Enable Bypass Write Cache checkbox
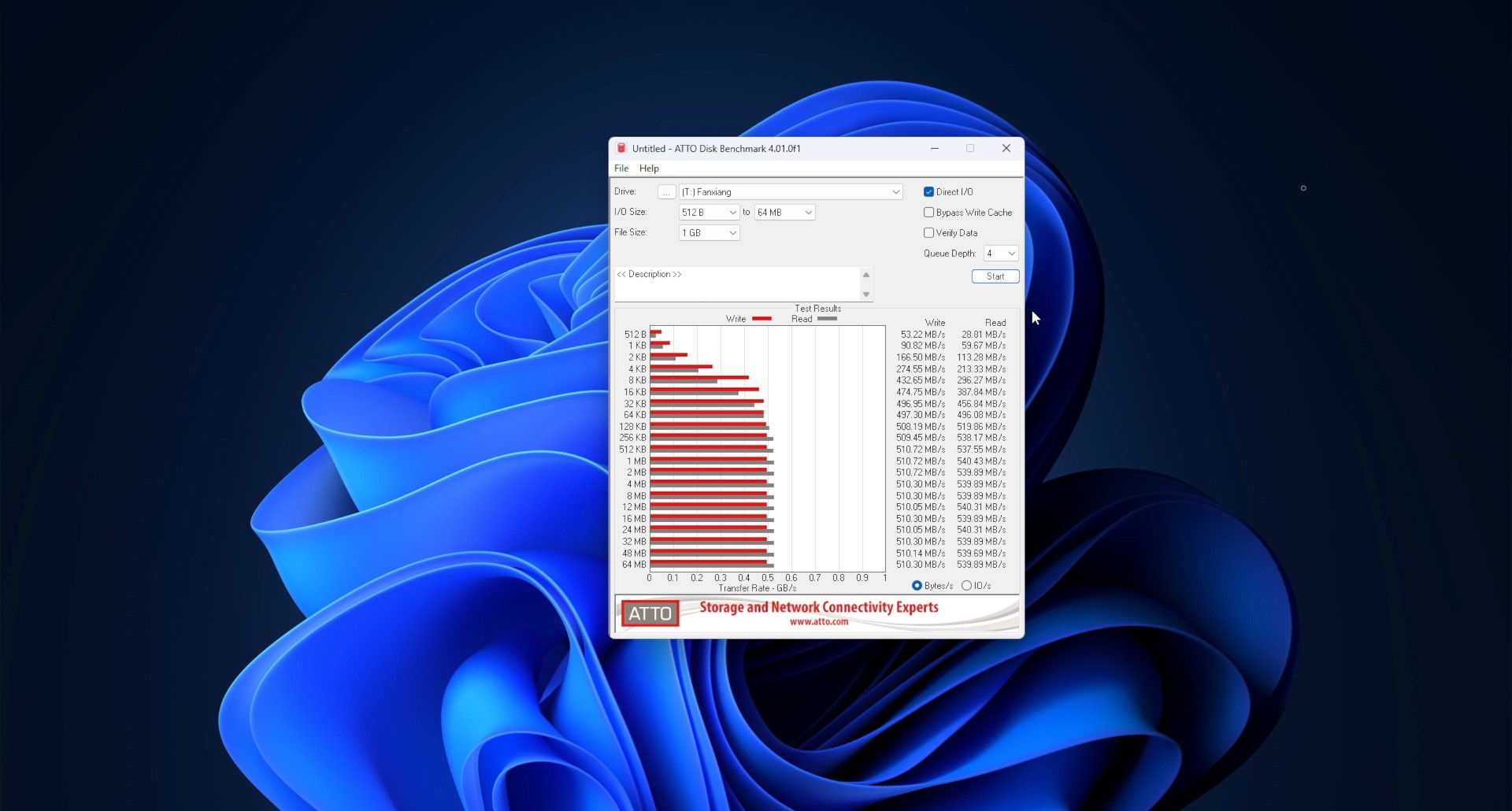Image resolution: width=1512 pixels, height=811 pixels. pos(928,213)
